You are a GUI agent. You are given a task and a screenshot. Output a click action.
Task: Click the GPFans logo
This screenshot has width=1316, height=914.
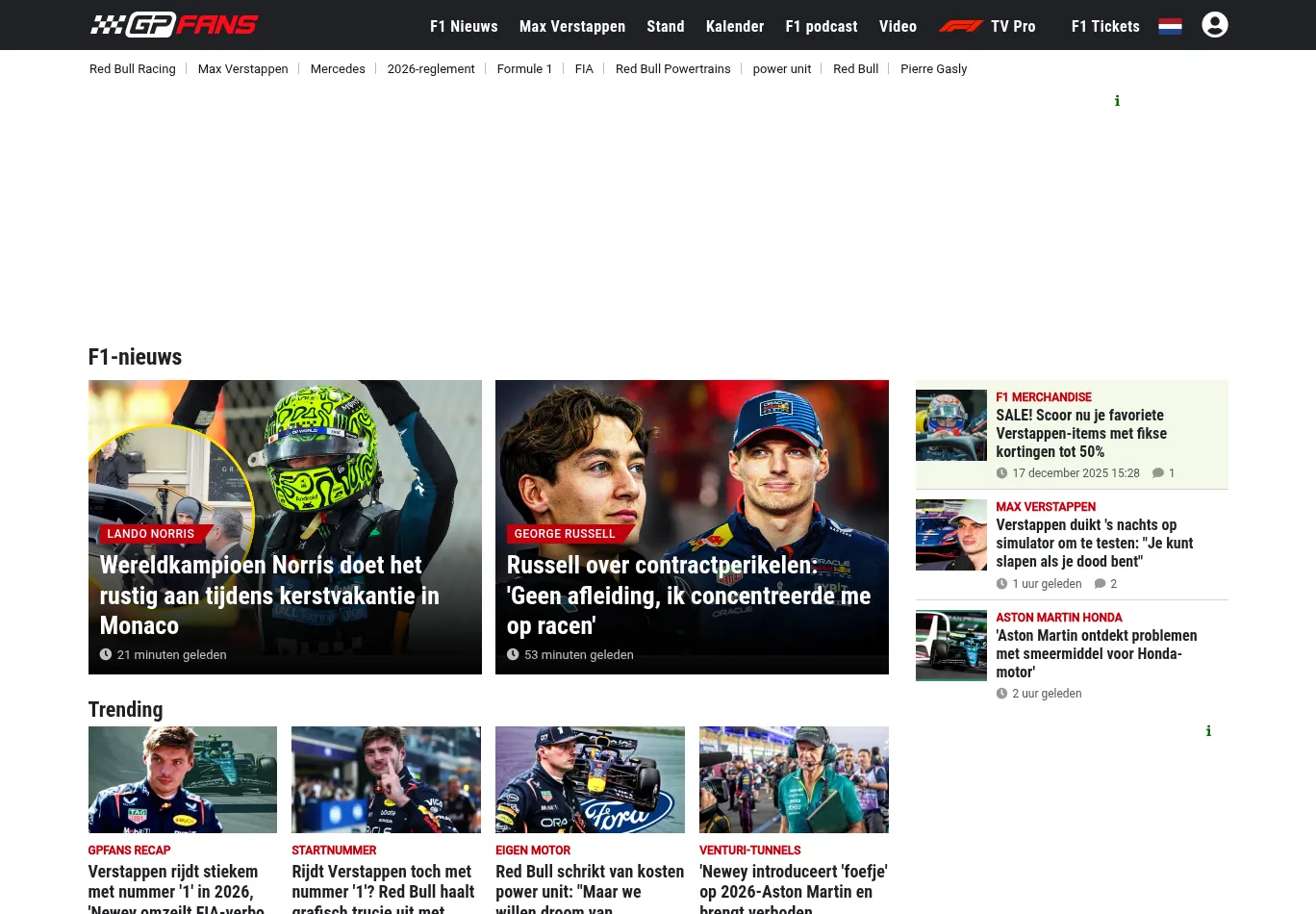coord(174,25)
